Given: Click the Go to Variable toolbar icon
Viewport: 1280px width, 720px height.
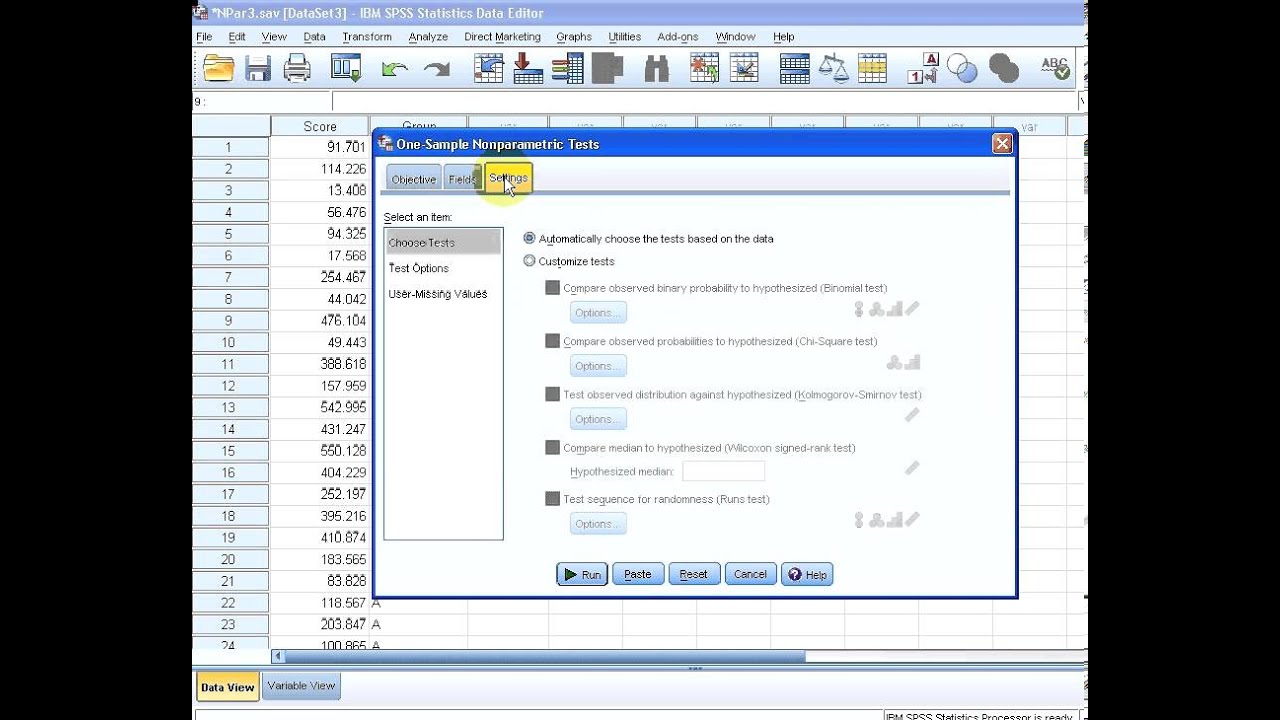Looking at the screenshot, I should coord(527,69).
